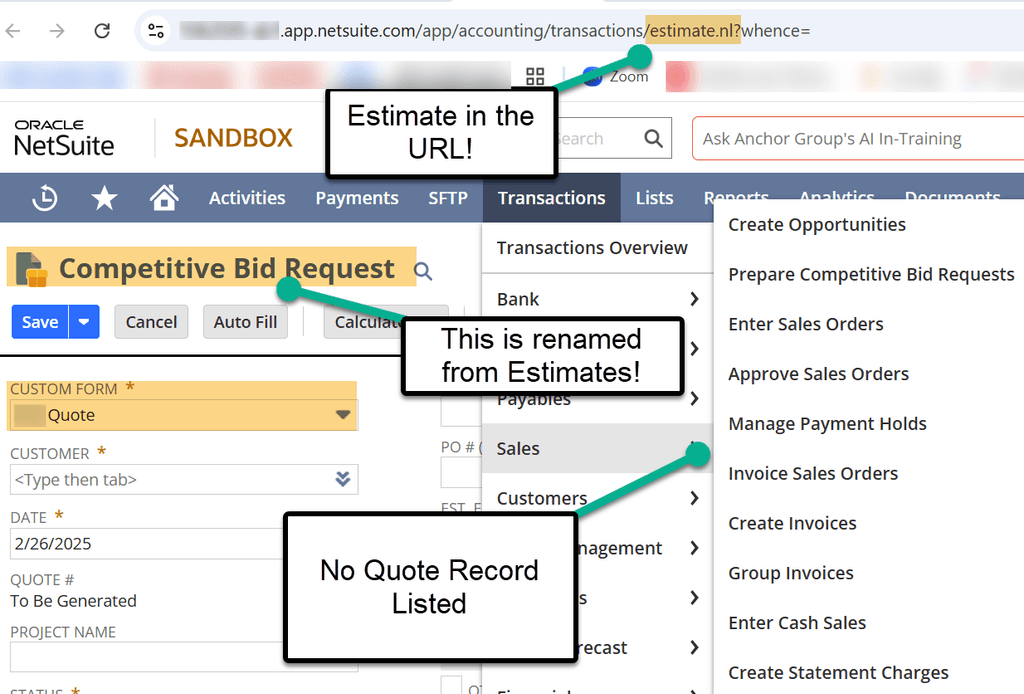This screenshot has height=694, width=1024.
Task: Open the SFTP menu
Action: pos(448,198)
